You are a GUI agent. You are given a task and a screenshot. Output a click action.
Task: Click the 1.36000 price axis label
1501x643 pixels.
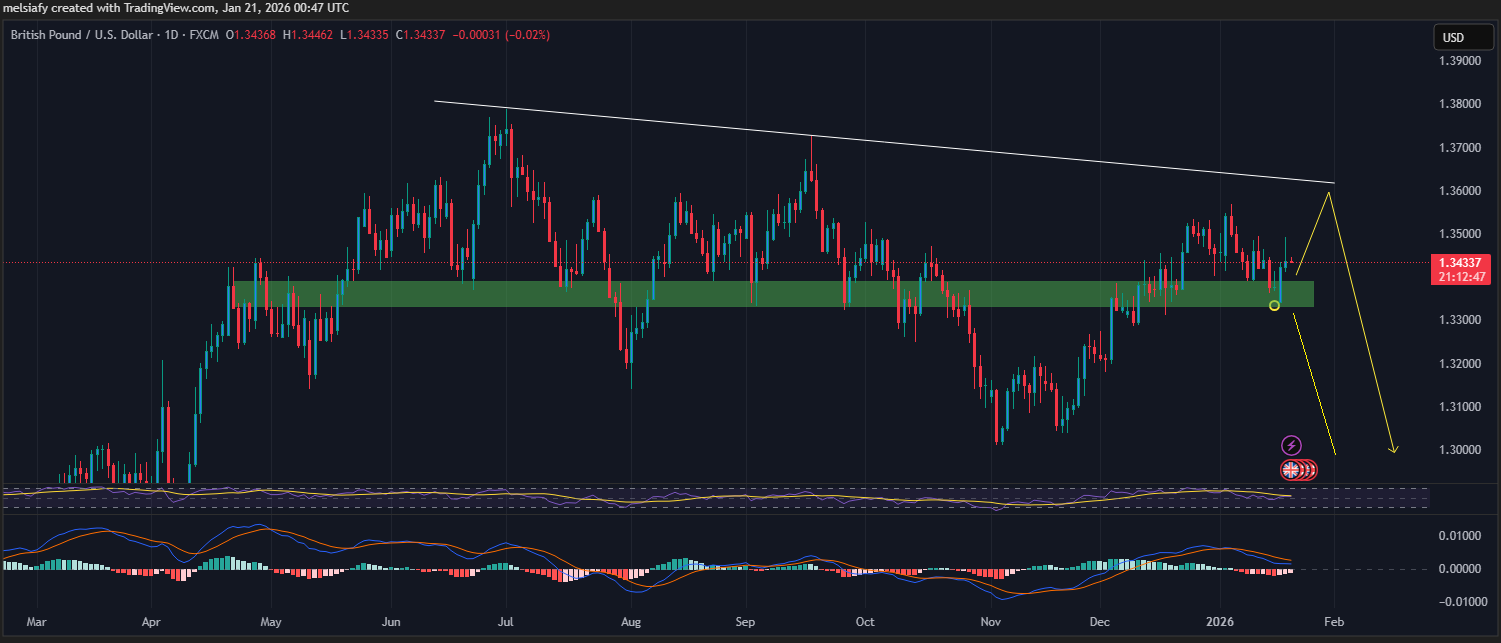[1460, 191]
